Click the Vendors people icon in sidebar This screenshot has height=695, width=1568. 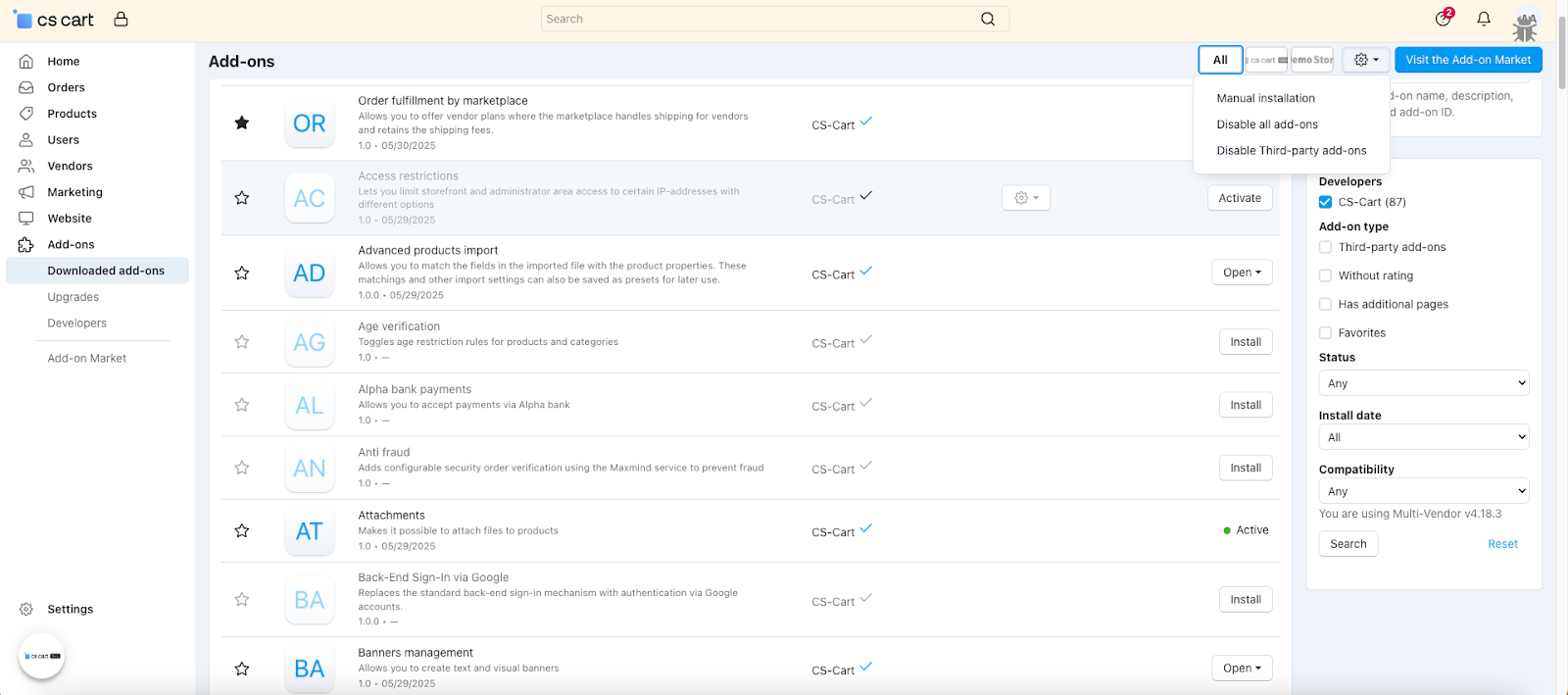coord(26,166)
